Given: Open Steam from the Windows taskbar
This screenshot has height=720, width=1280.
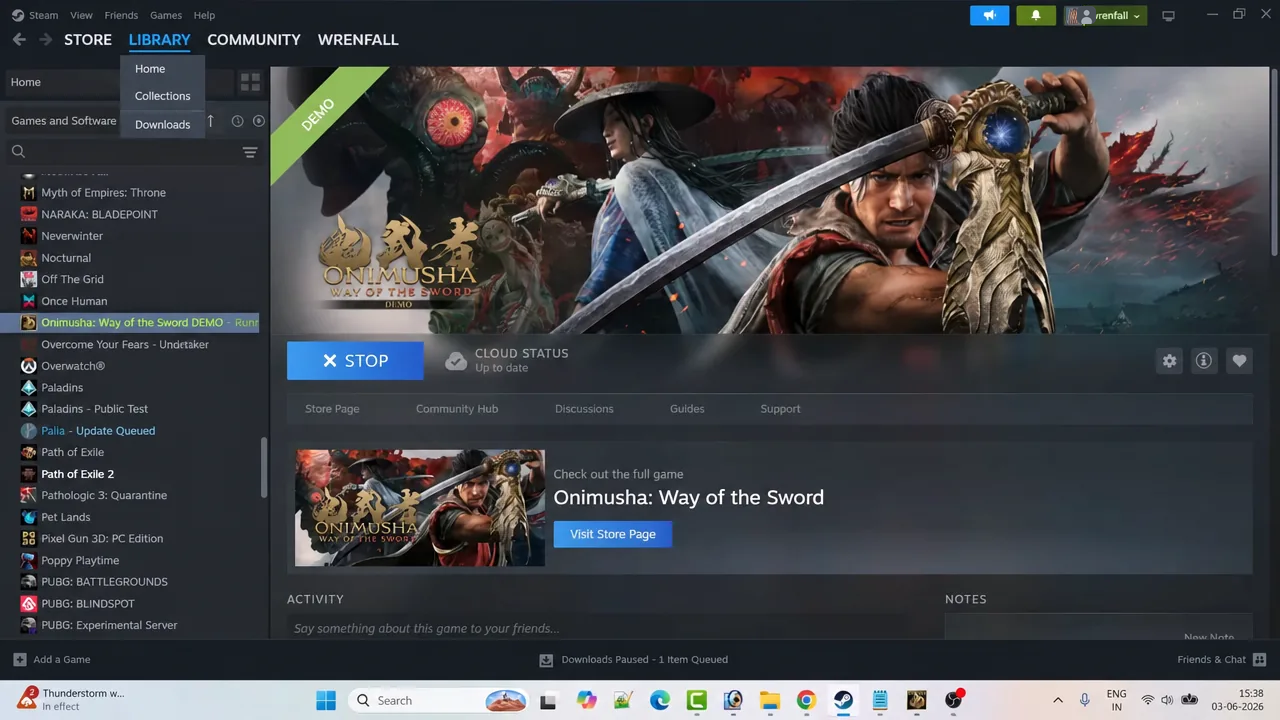Looking at the screenshot, I should [843, 700].
